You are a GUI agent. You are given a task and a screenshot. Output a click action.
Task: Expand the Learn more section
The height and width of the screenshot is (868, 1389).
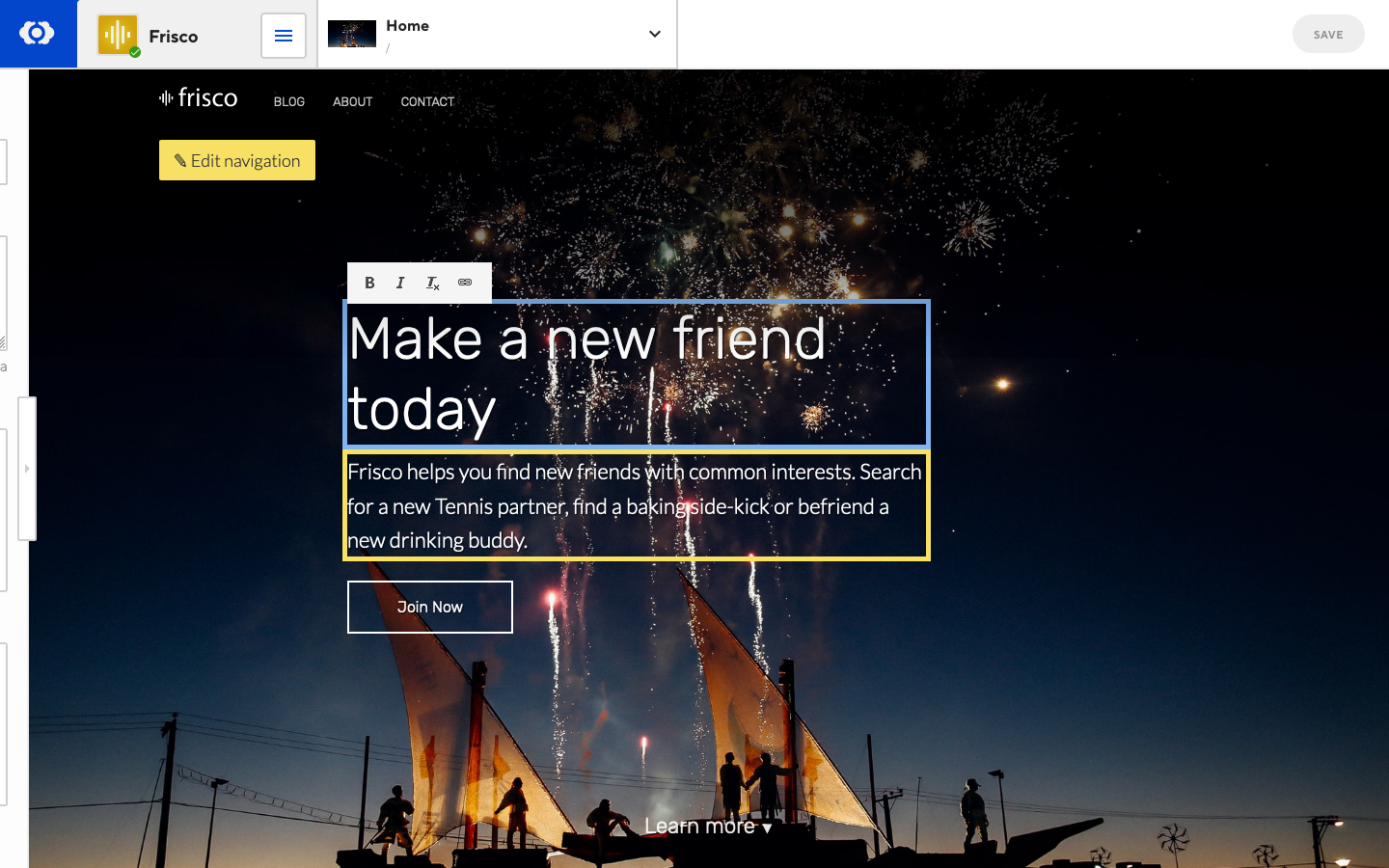coord(707,826)
